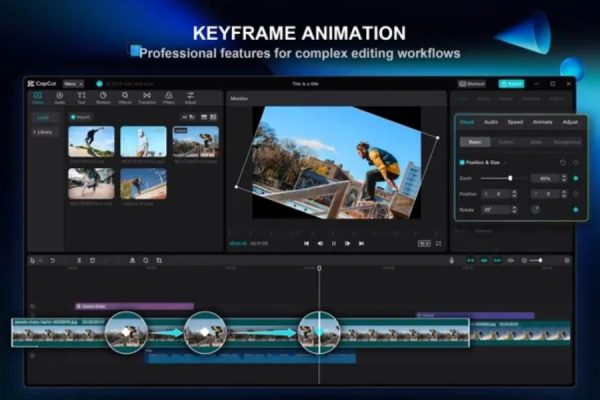The width and height of the screenshot is (600, 400).
Task: Open the Audio media tab icon
Action: pos(59,97)
